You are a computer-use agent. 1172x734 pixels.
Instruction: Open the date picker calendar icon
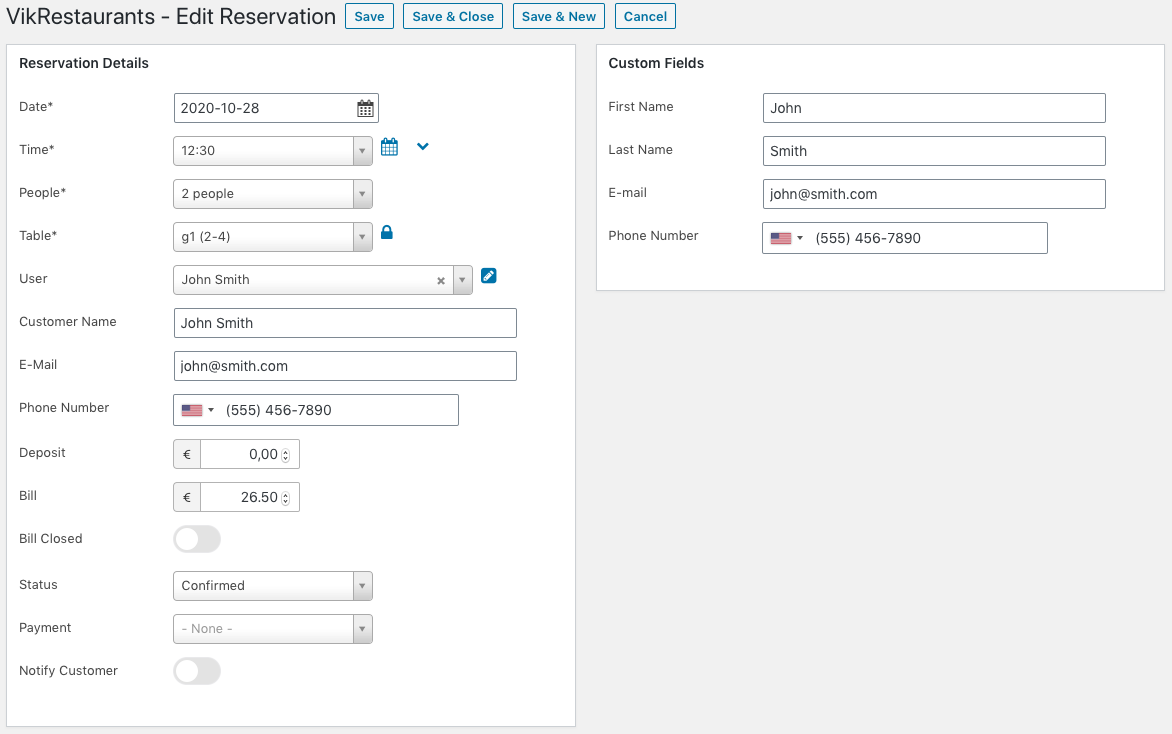365,108
